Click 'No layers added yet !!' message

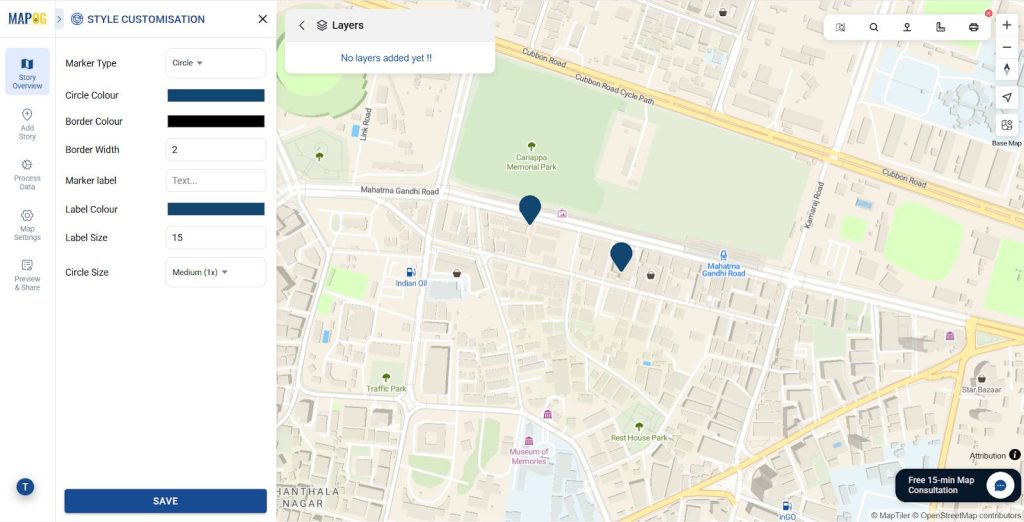386,58
